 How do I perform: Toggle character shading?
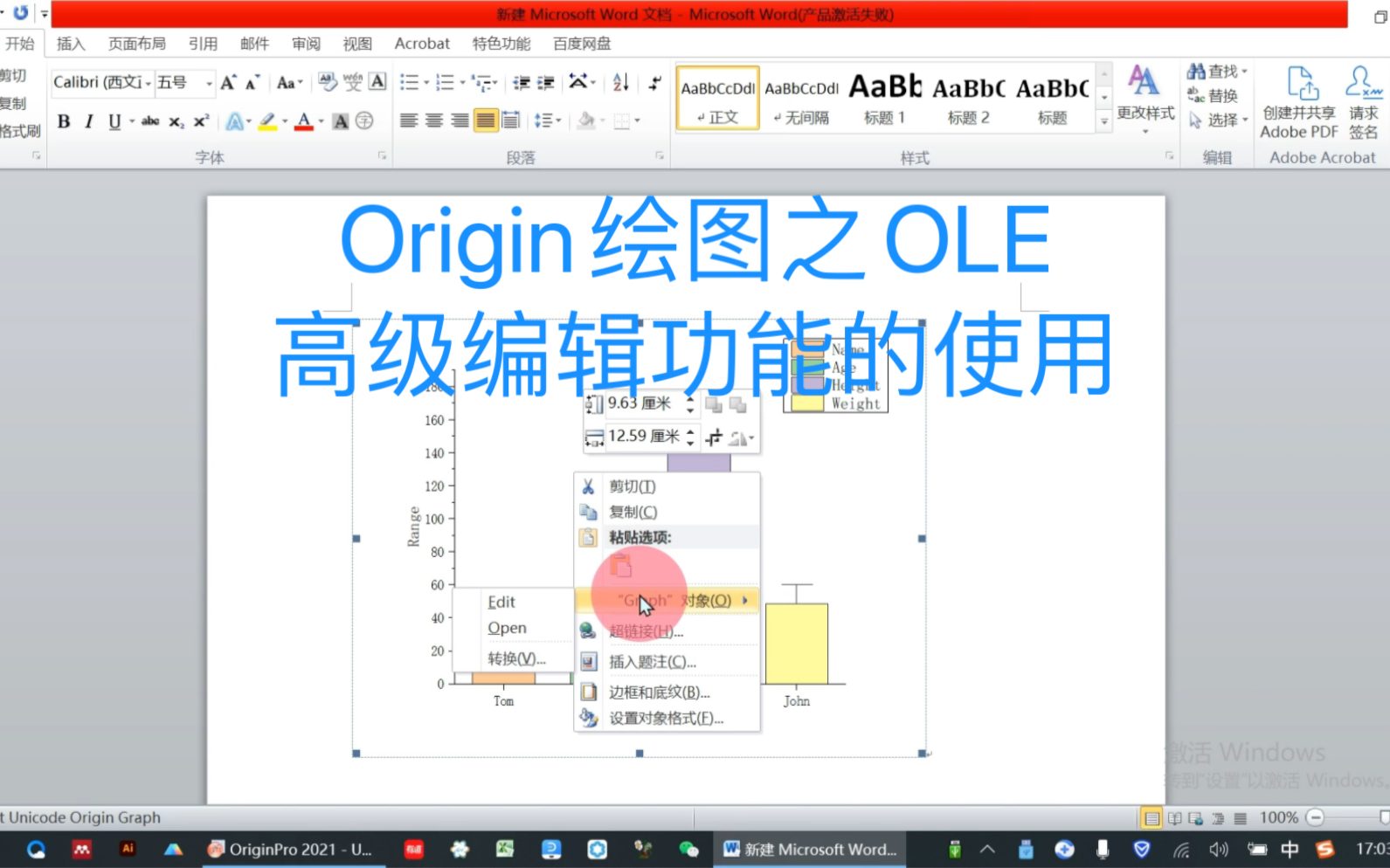(341, 121)
